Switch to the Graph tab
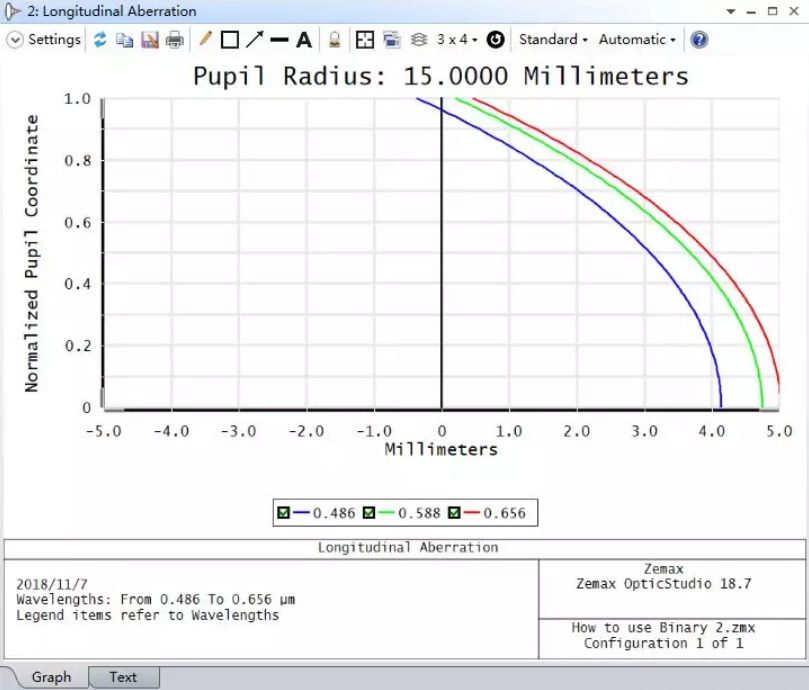The image size is (809, 690). point(51,677)
